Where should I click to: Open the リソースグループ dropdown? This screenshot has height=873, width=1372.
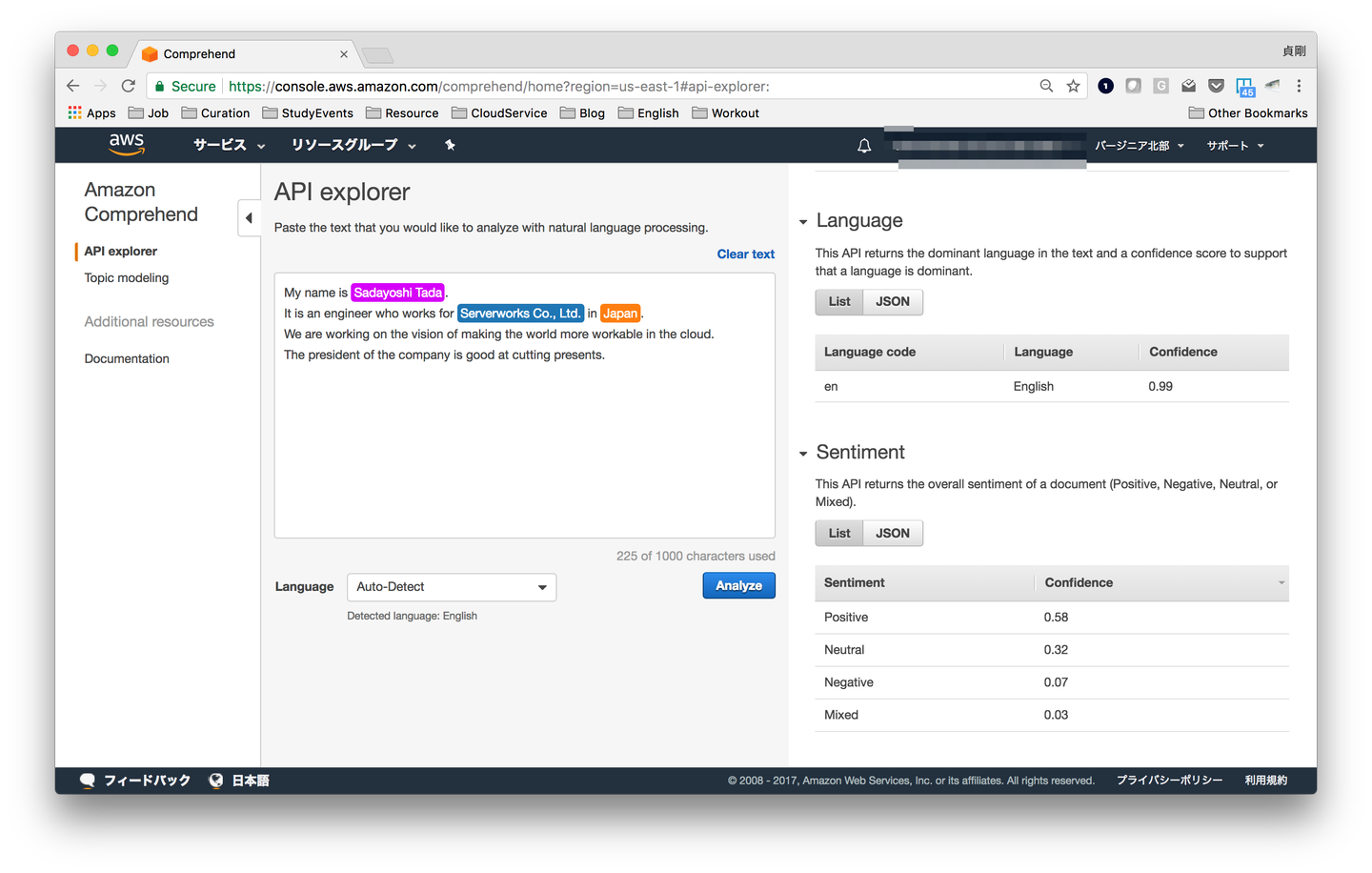[353, 145]
